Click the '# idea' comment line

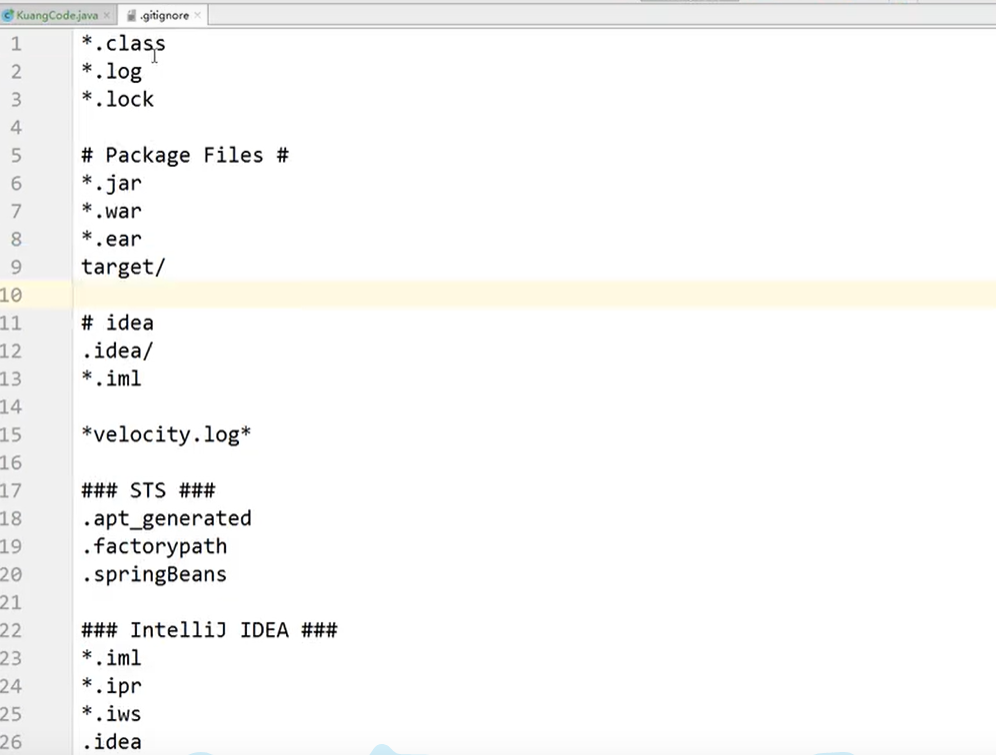[x=118, y=323]
